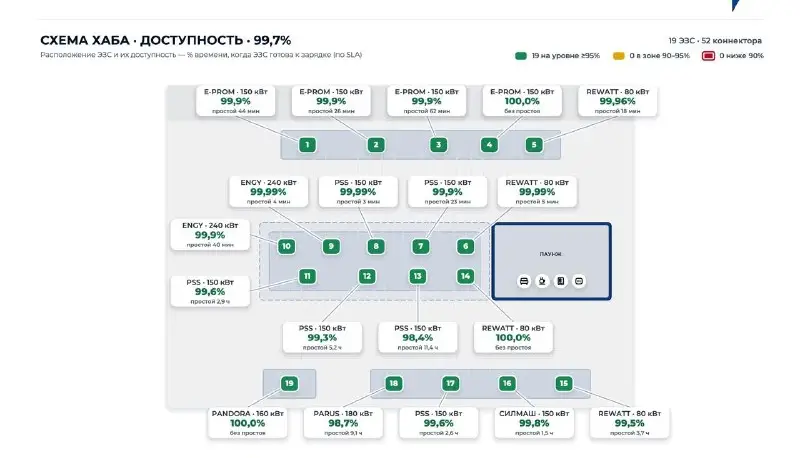Click the yellow legend swatch for 90-95% zone
Viewport: 800px width, 458px height.
tap(618, 56)
